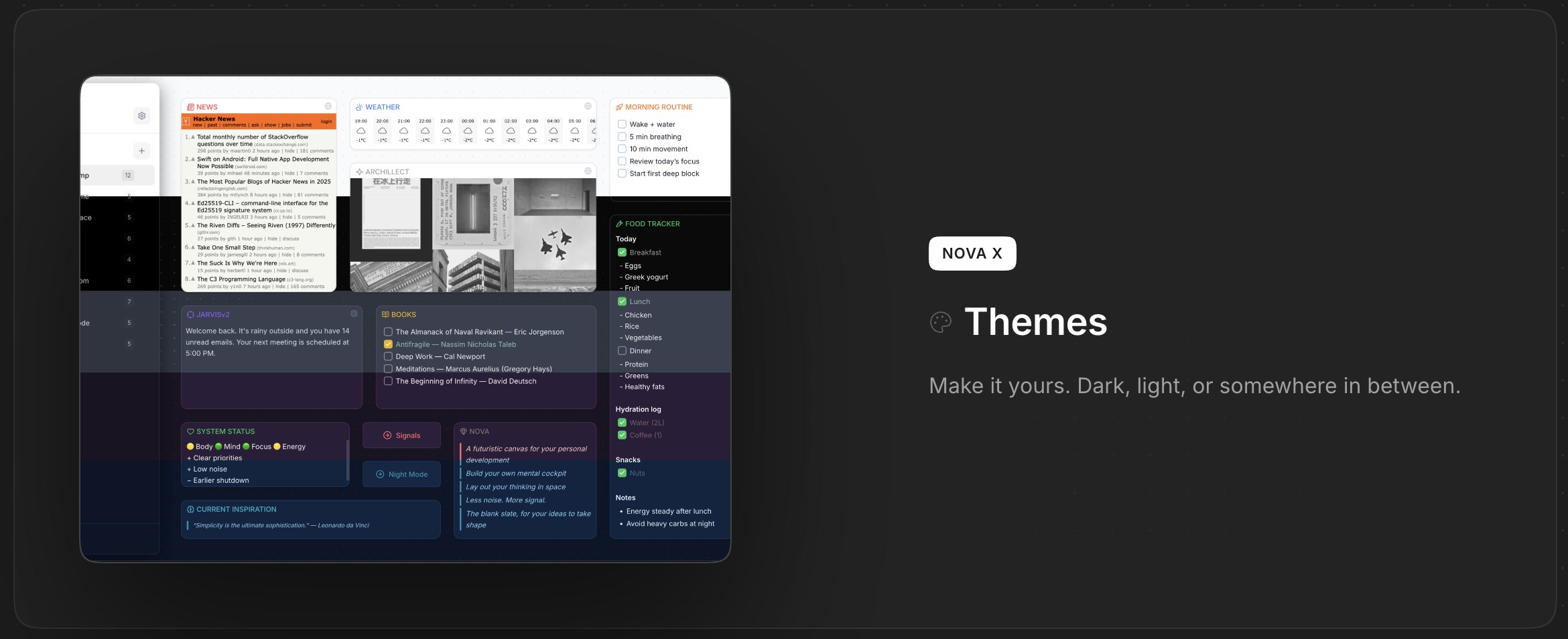Screen dimensions: 1568x639
Task: Click the sparkle icon beside ARCHILLECT
Action: coord(359,171)
